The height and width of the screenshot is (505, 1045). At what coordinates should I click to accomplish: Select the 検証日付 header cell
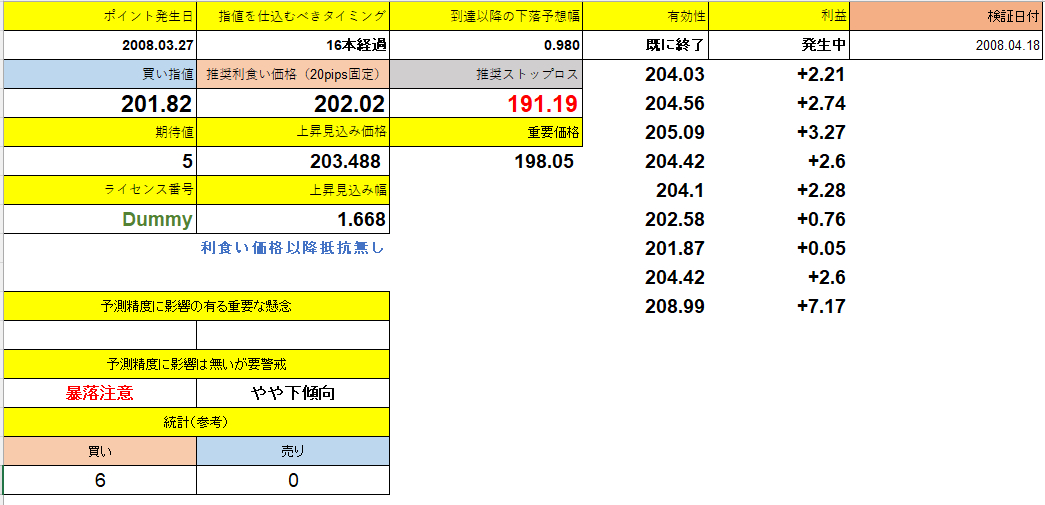click(948, 17)
